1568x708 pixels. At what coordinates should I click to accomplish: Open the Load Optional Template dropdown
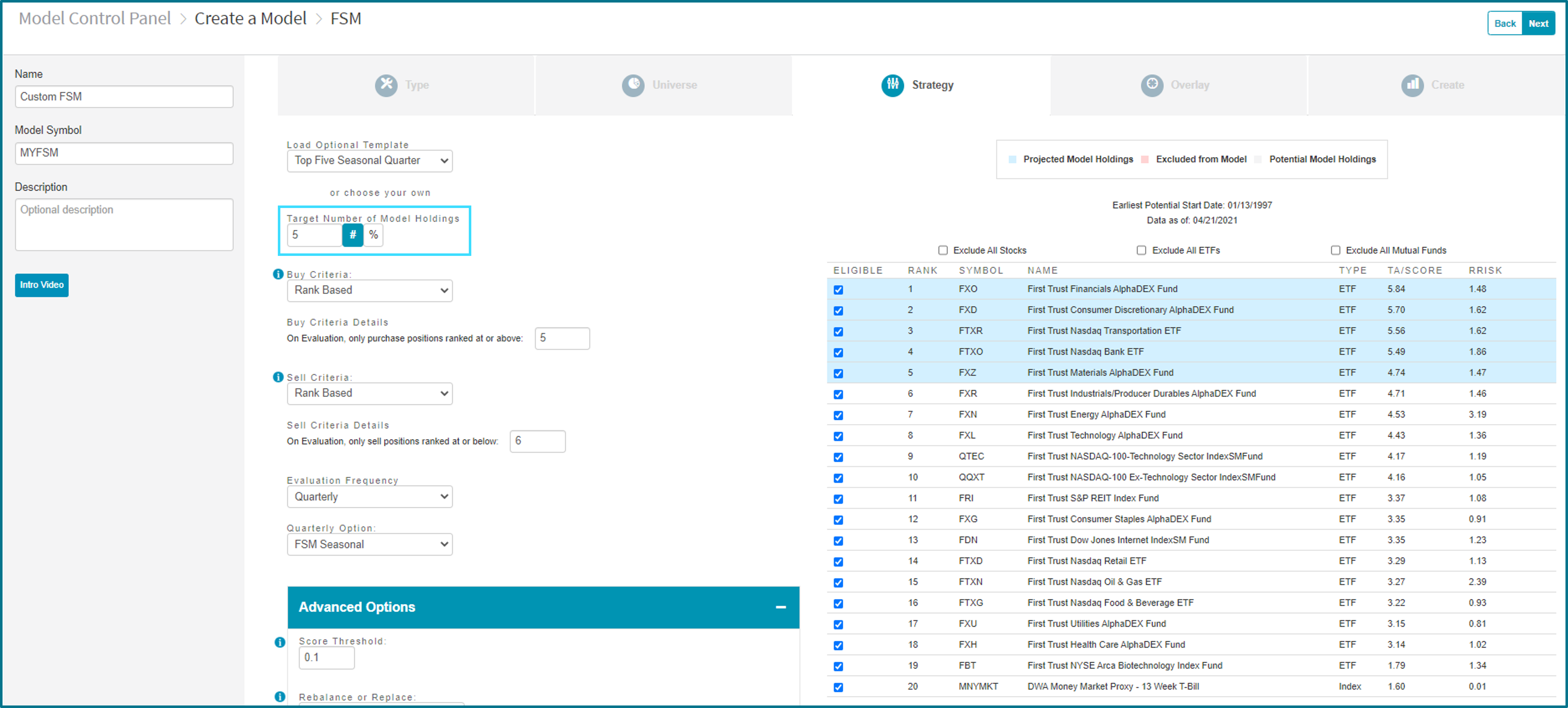click(369, 160)
